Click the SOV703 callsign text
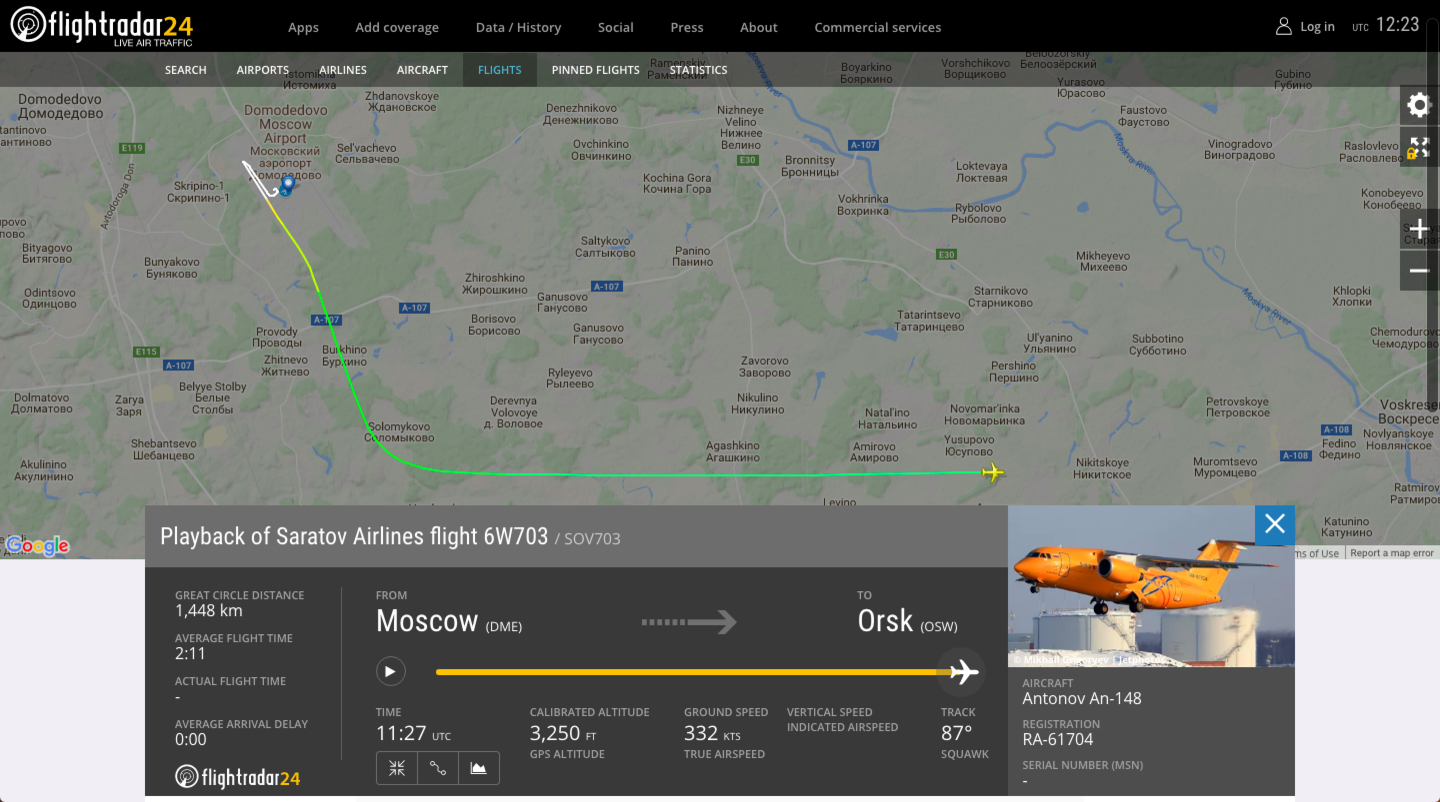Image resolution: width=1440 pixels, height=802 pixels. point(592,539)
